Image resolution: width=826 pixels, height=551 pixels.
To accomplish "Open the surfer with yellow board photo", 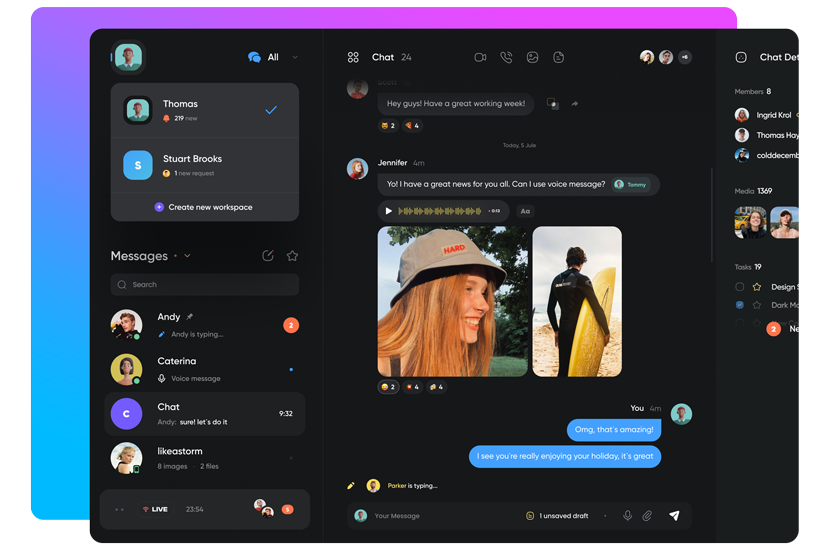I will click(x=577, y=301).
